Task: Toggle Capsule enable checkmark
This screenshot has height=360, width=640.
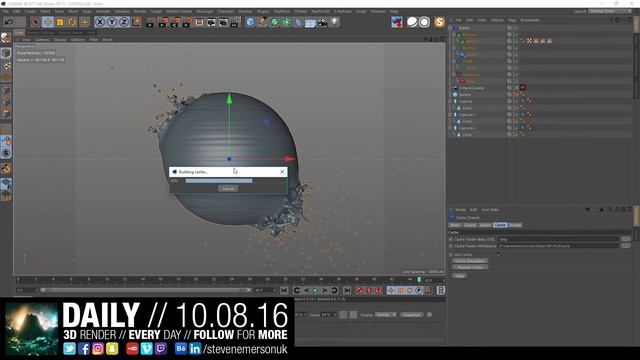Action: tap(516, 101)
